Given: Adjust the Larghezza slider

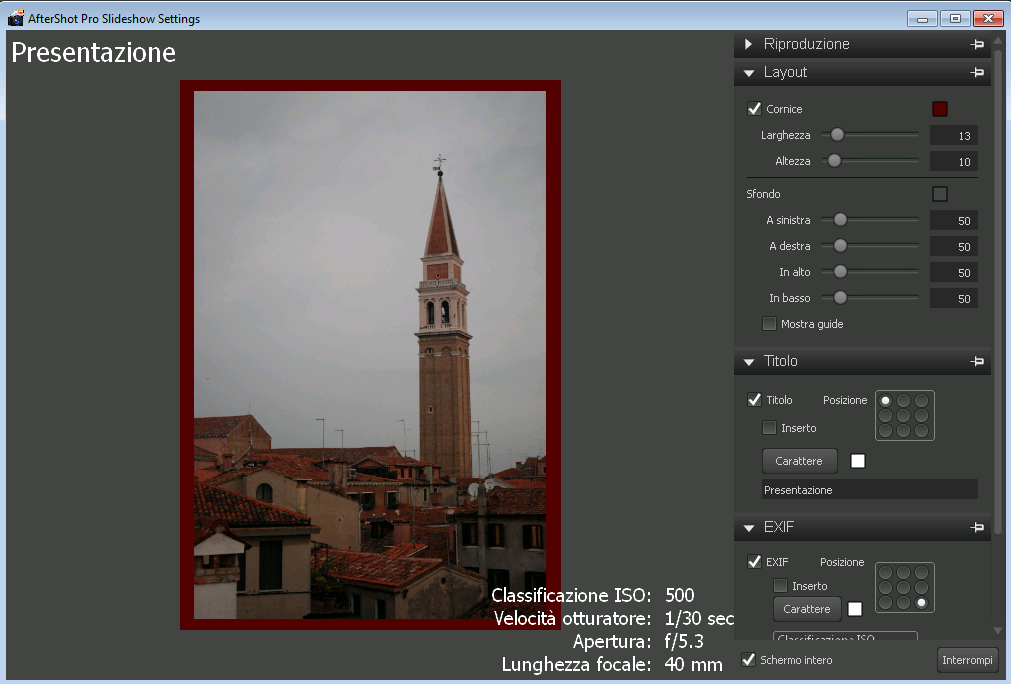Looking at the screenshot, I should pos(837,135).
